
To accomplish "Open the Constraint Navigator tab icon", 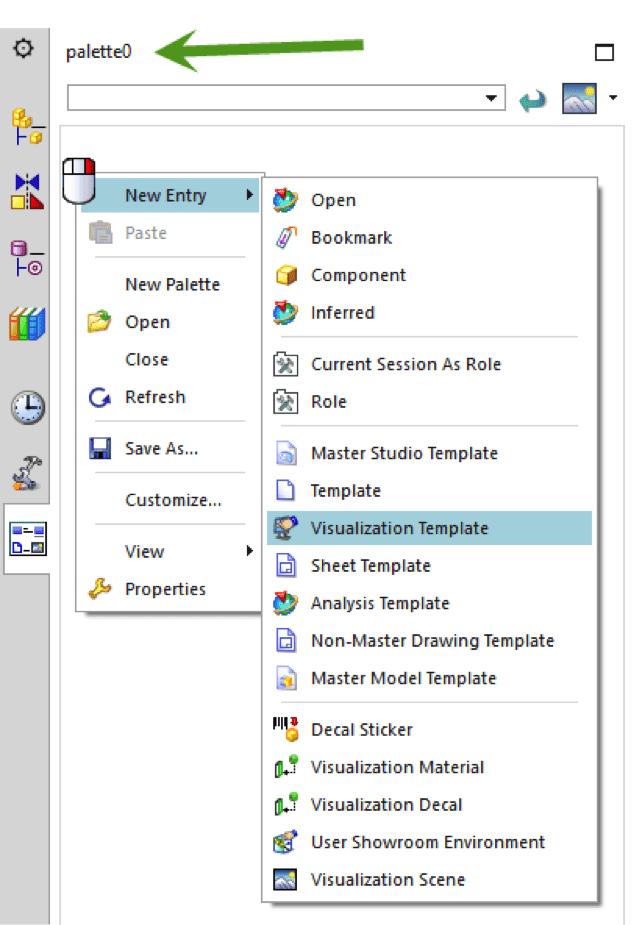I will click(x=27, y=191).
